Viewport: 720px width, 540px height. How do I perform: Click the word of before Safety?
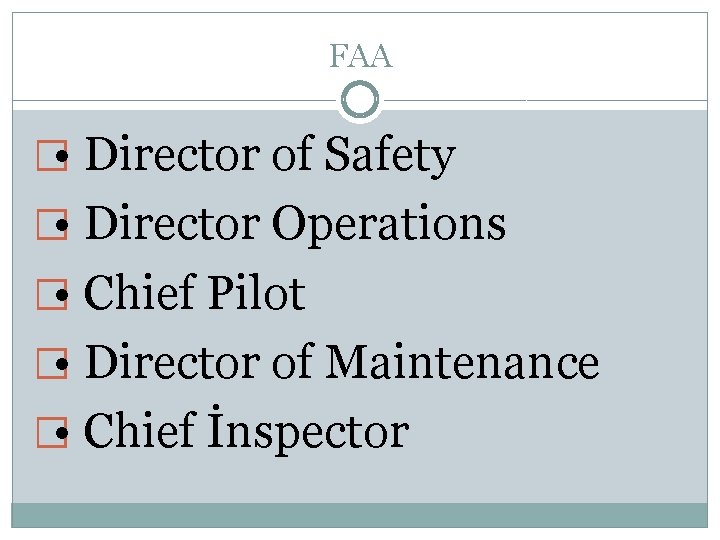294,156
